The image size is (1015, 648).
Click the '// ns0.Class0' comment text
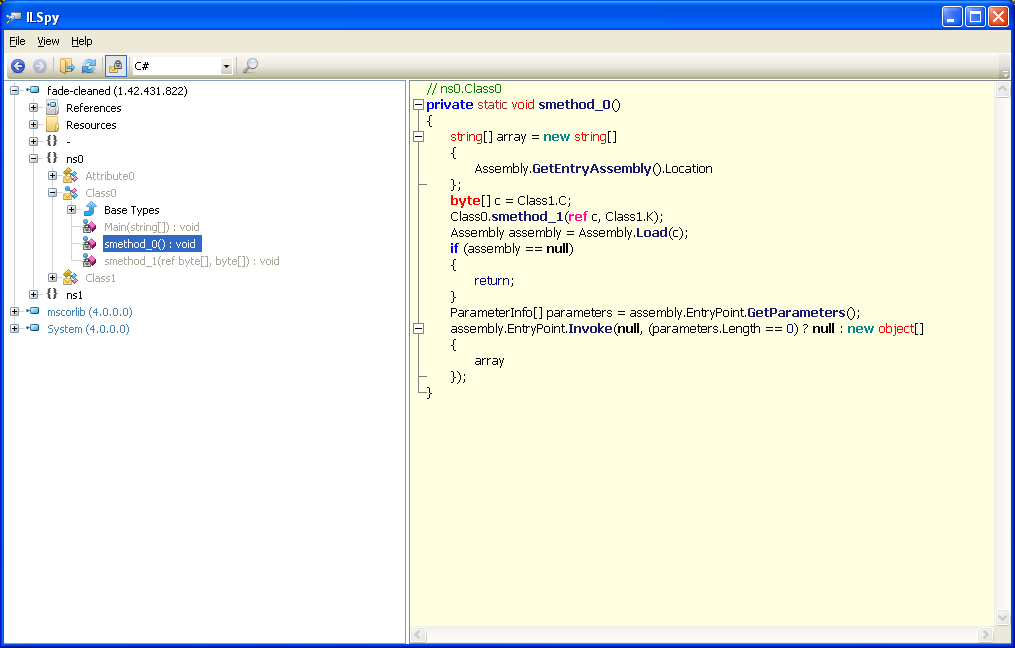(464, 89)
